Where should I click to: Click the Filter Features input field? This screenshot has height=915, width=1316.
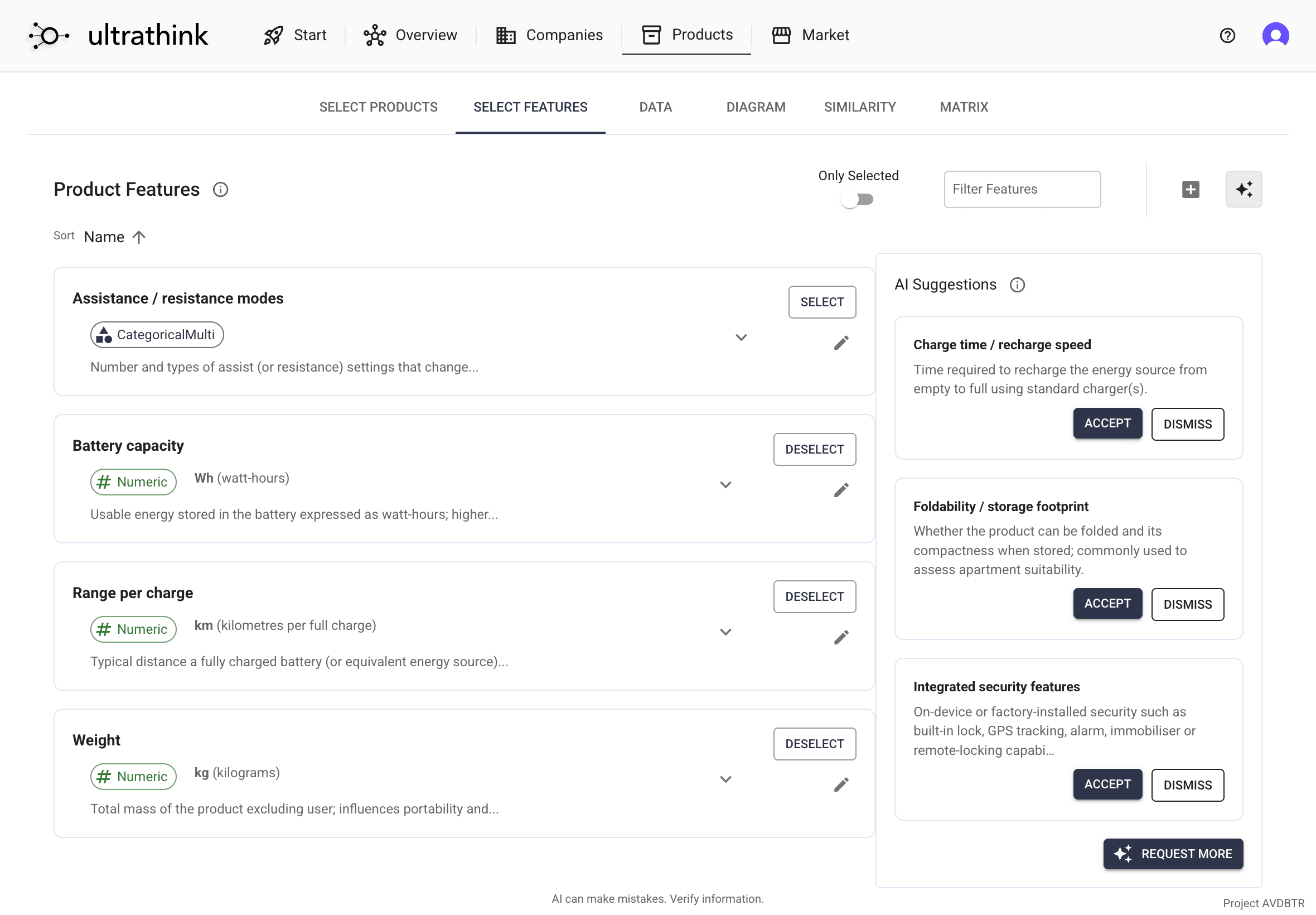click(x=1022, y=189)
